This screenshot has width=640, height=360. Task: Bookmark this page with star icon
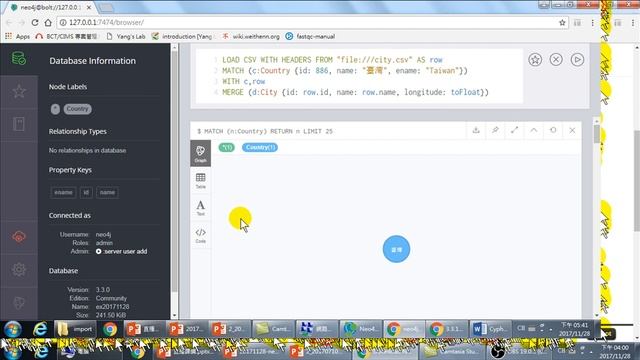[562, 22]
